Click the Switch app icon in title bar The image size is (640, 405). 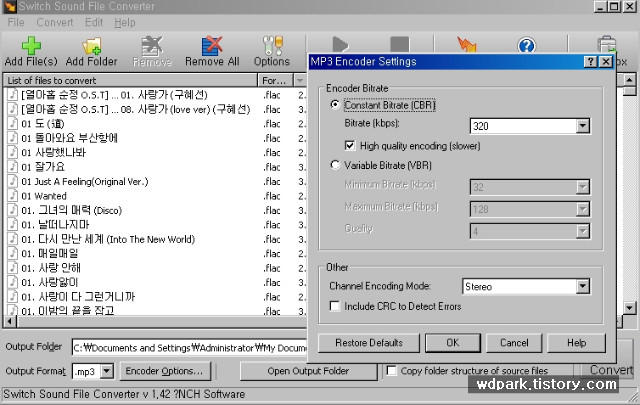(9, 6)
